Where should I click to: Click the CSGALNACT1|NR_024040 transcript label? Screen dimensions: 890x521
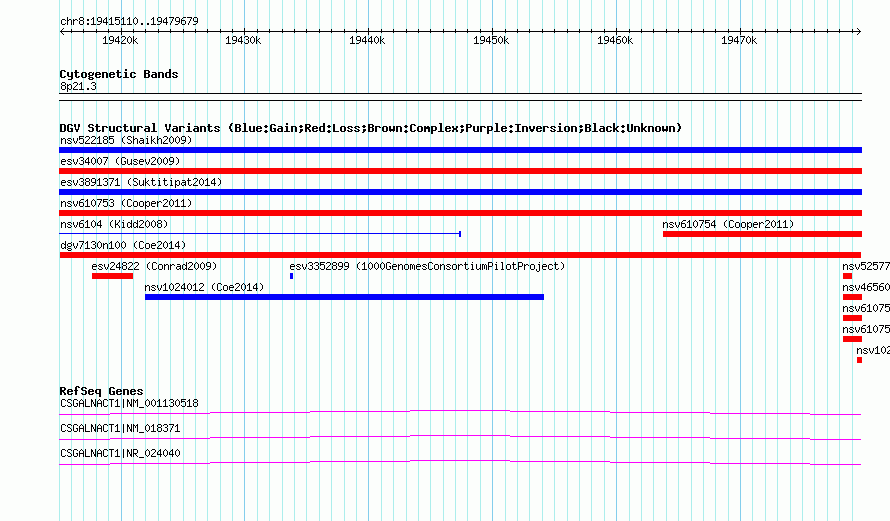(x=120, y=453)
